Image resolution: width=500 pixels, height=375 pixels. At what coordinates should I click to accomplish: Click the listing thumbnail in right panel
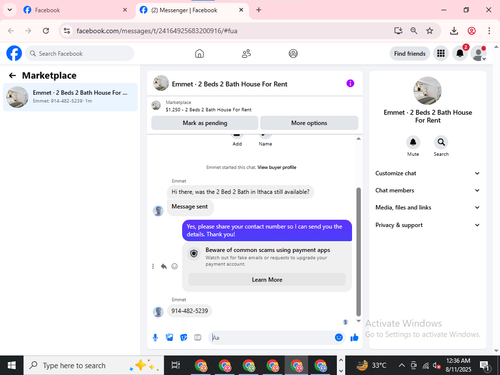[427, 91]
